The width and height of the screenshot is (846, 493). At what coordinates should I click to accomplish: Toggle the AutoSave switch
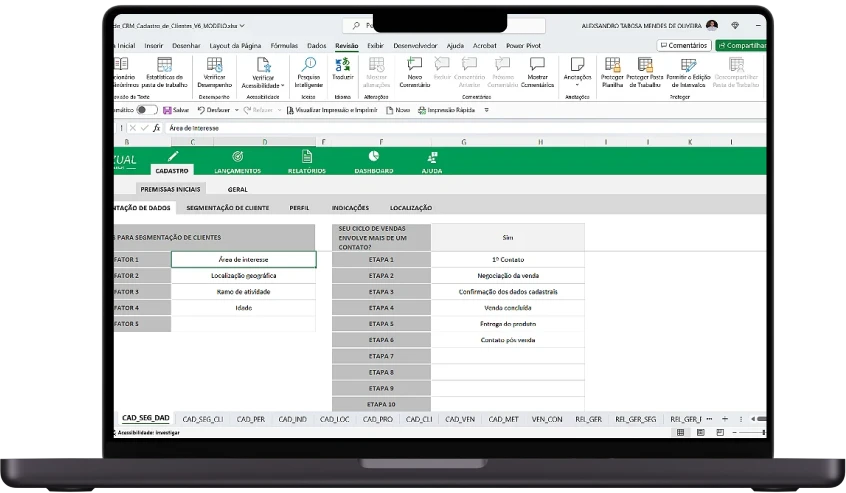(146, 110)
